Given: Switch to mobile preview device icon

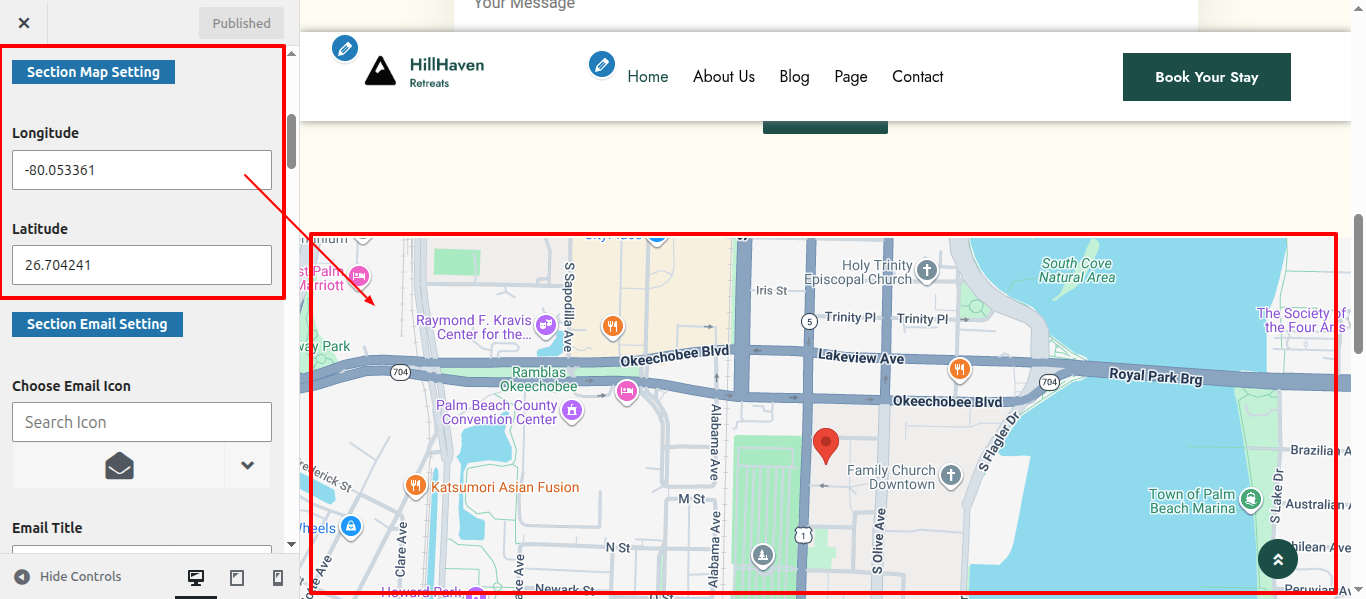Looking at the screenshot, I should (278, 578).
